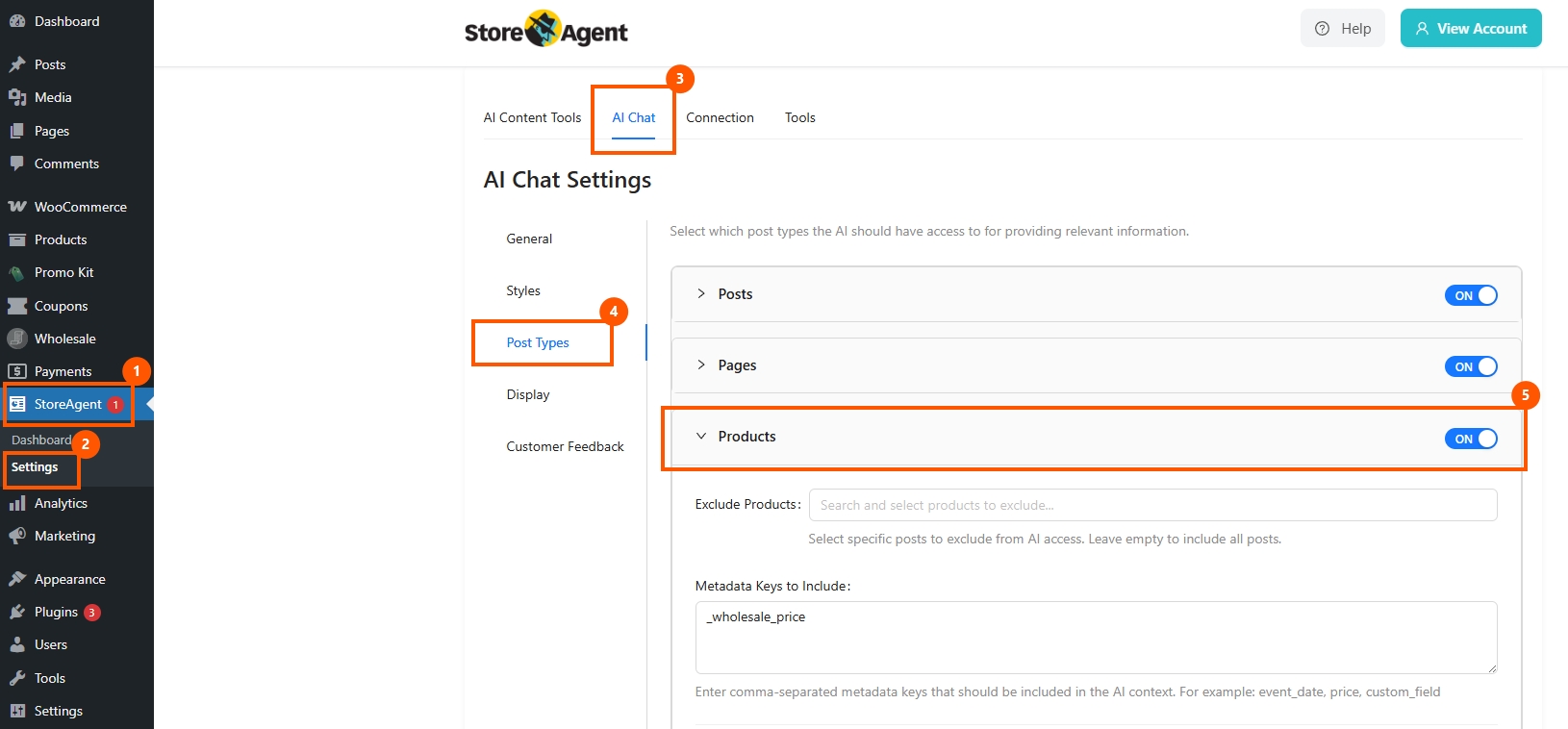Click the Marketing megaphone icon
This screenshot has width=1568, height=729.
coord(17,536)
